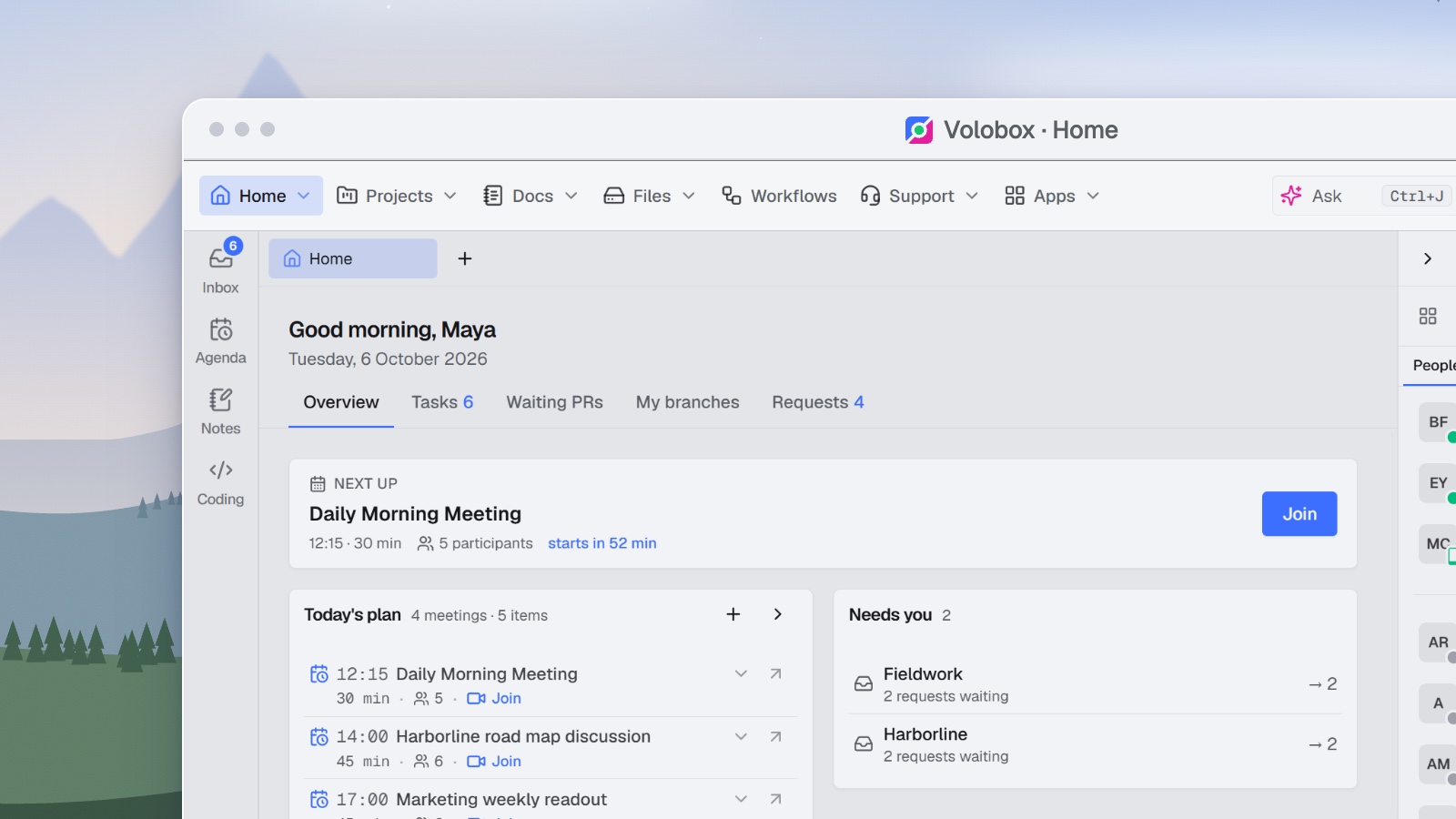Collapse the right side panel arrow
This screenshot has height=819, width=1456.
pyautogui.click(x=1428, y=258)
